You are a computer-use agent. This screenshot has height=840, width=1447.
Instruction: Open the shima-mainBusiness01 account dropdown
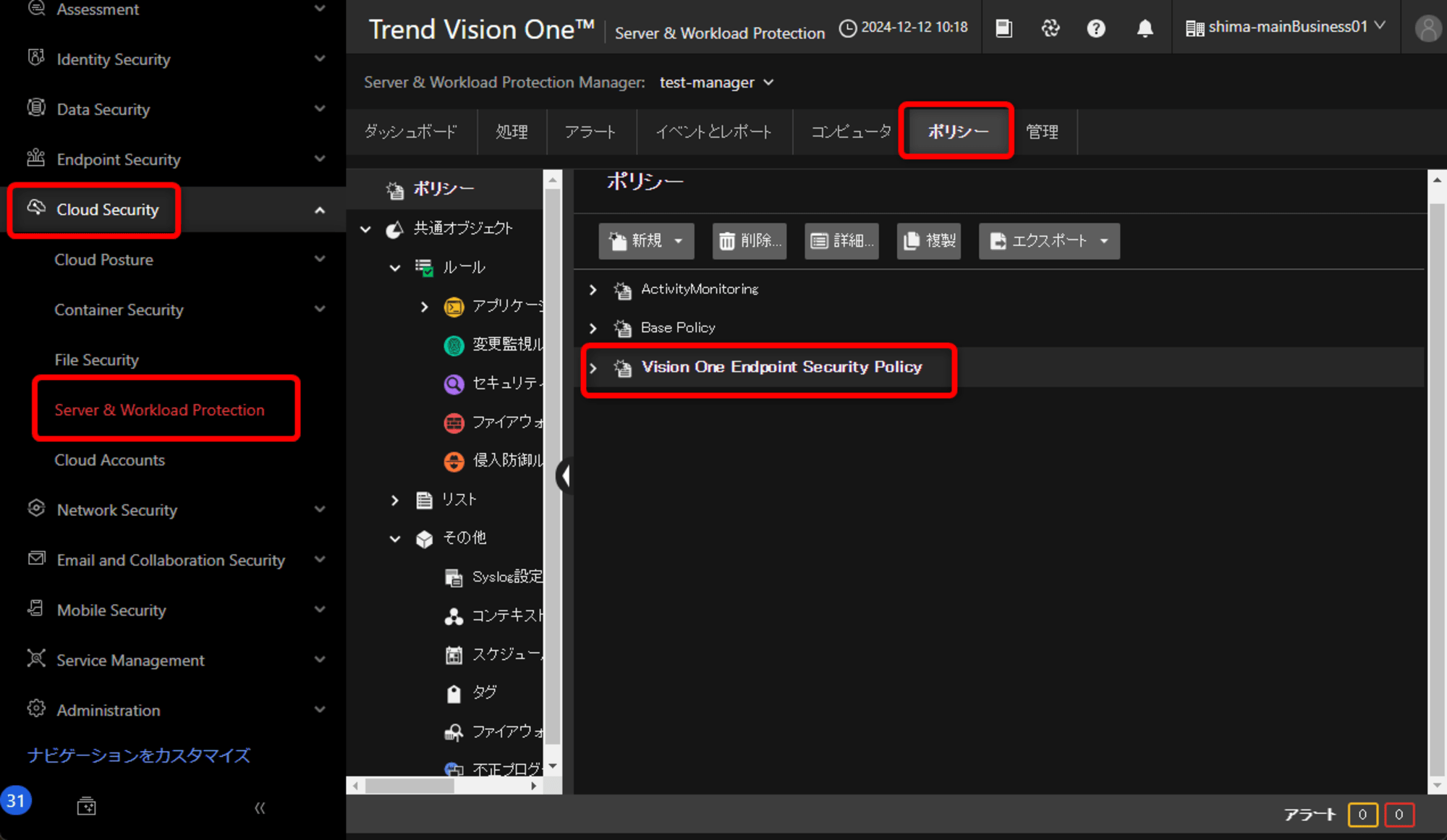(x=1286, y=27)
